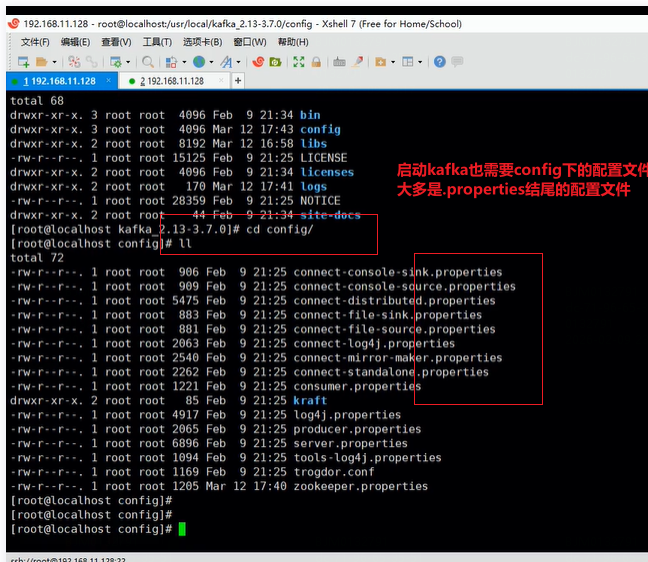
Task: Expand the properties icon dropdown arrow
Action: click(128, 62)
